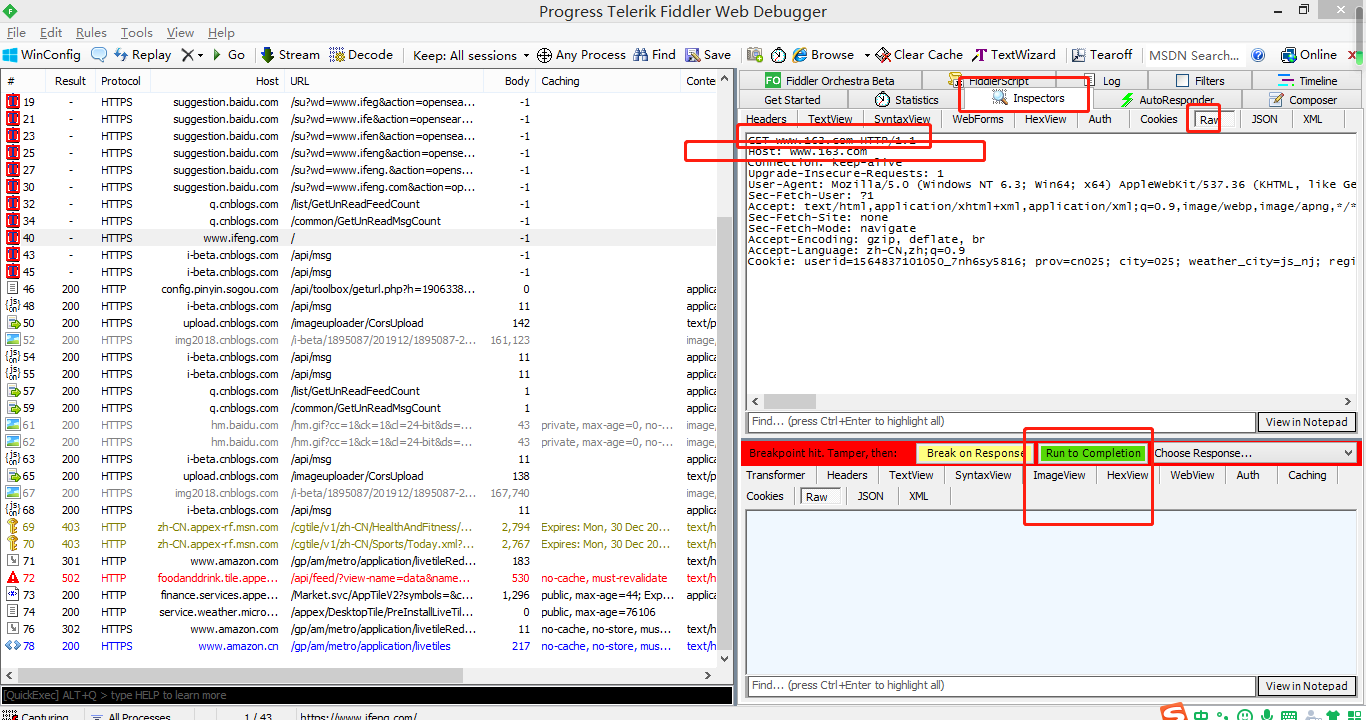Switch to the Statistics tab
Screen dimensions: 1366x720
907,100
